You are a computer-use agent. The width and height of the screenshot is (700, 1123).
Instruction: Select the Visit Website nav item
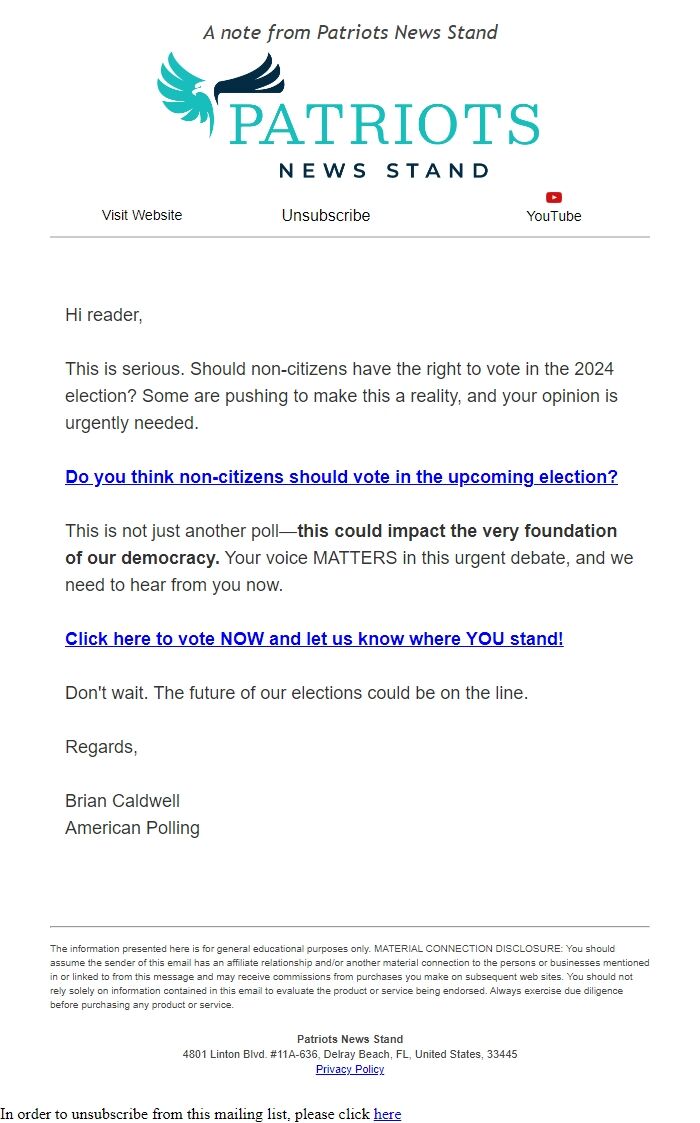click(141, 215)
